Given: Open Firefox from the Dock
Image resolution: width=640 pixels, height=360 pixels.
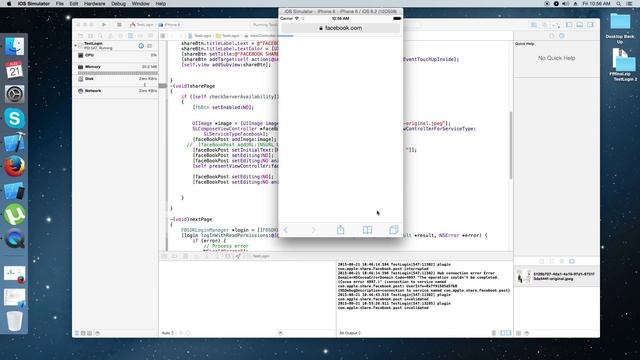Looking at the screenshot, I should point(14,167).
